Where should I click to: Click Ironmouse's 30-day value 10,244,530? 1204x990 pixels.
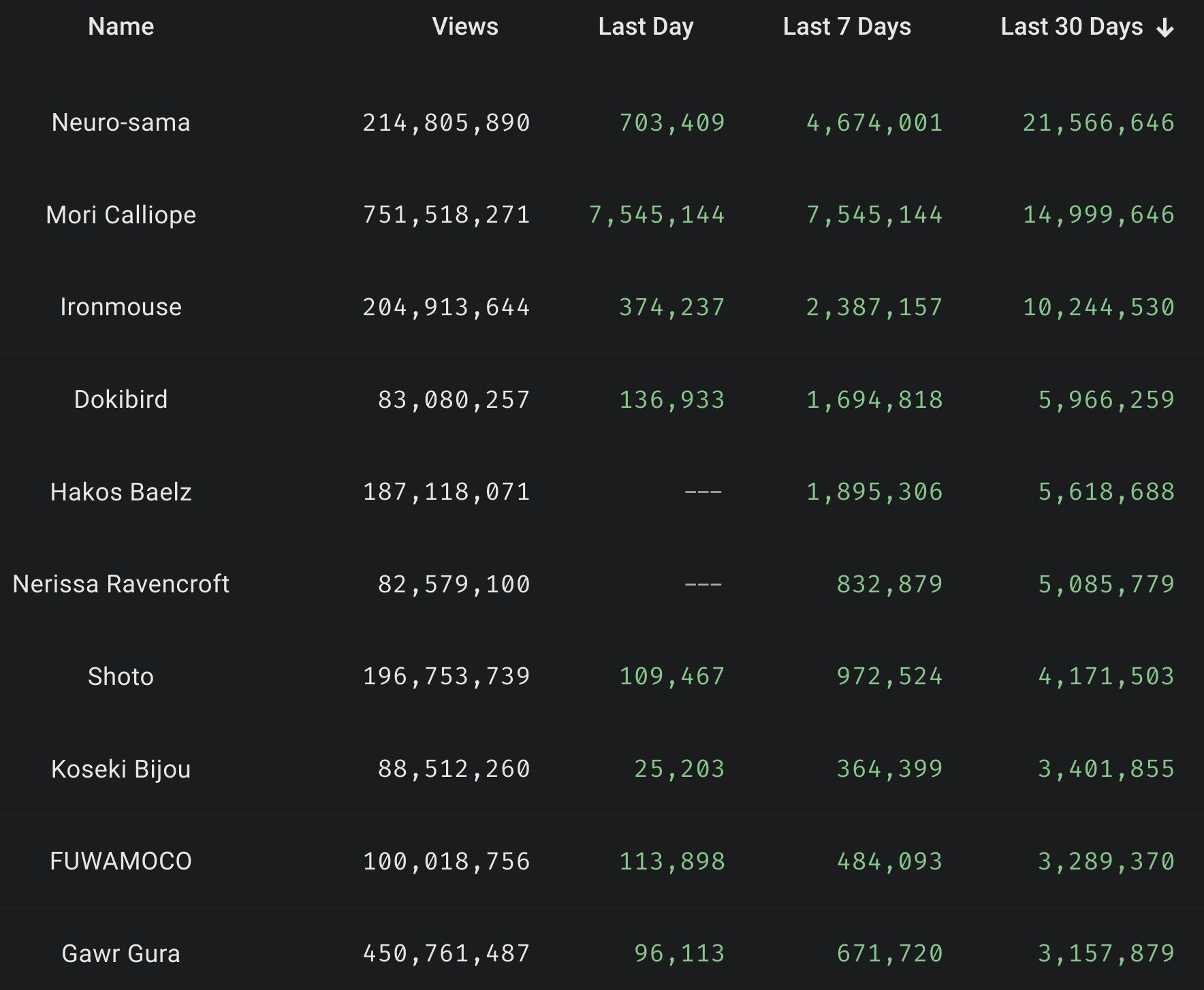click(x=1099, y=308)
